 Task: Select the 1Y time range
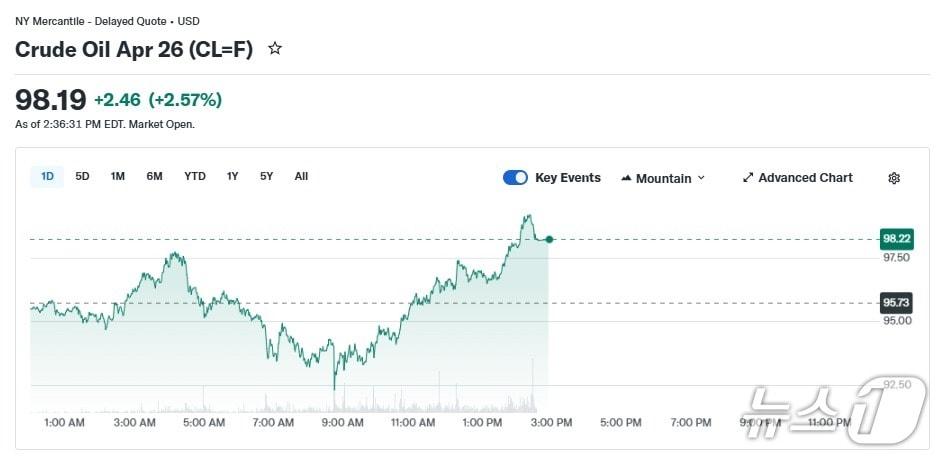[x=232, y=177]
